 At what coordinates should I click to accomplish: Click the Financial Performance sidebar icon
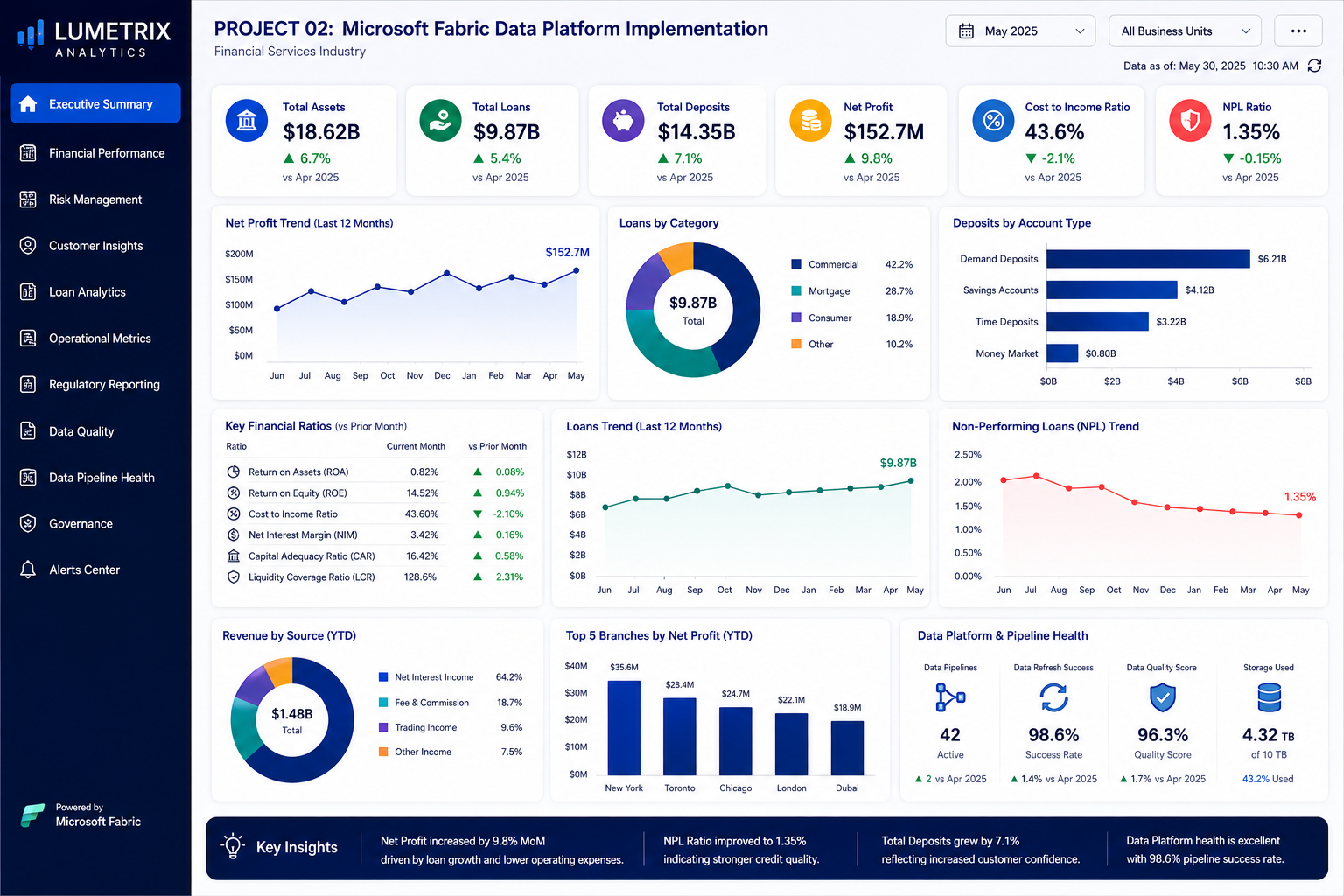point(28,153)
